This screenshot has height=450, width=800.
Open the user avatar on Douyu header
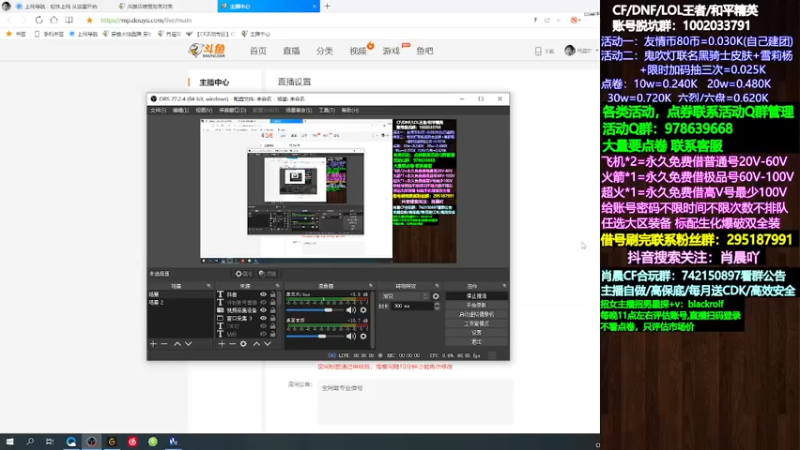pos(570,50)
